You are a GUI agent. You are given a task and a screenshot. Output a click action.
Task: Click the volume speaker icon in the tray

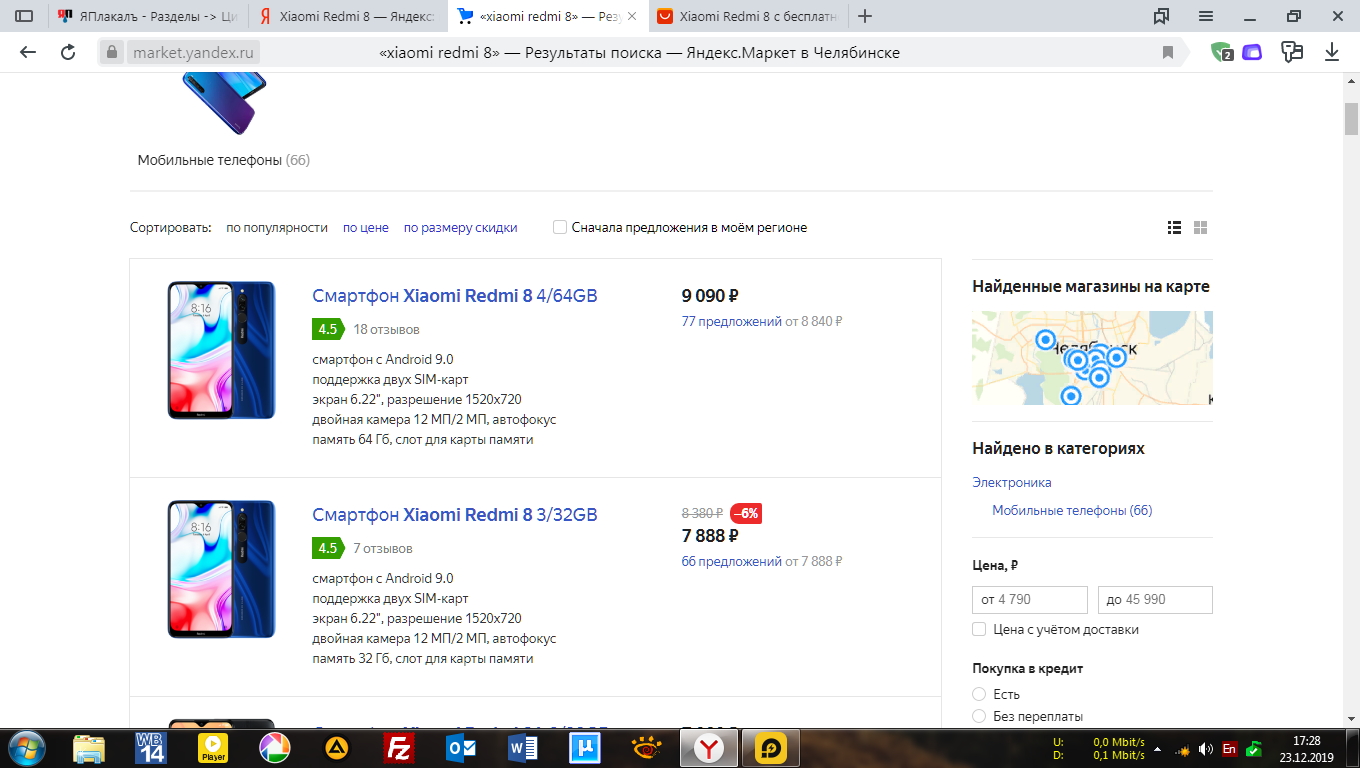pyautogui.click(x=1205, y=749)
